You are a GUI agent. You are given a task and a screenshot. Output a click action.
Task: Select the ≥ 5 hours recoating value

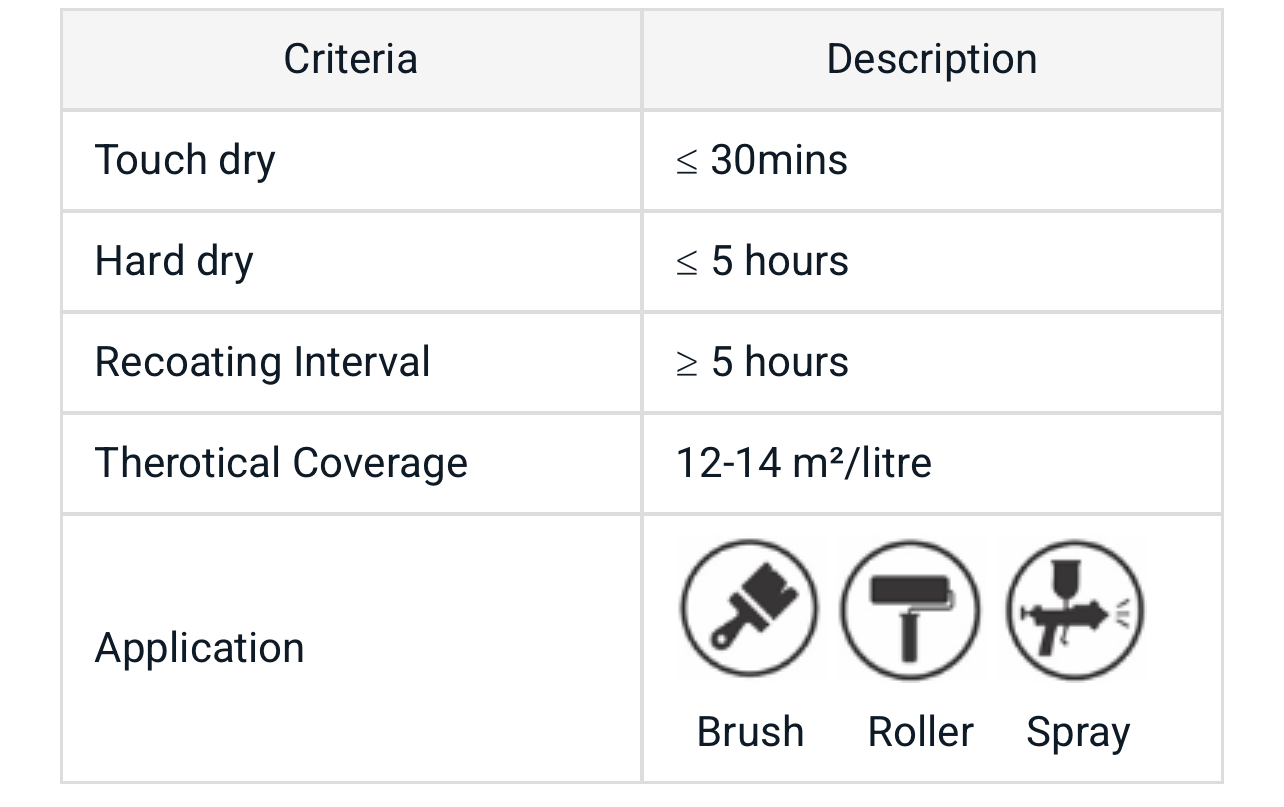[762, 362]
